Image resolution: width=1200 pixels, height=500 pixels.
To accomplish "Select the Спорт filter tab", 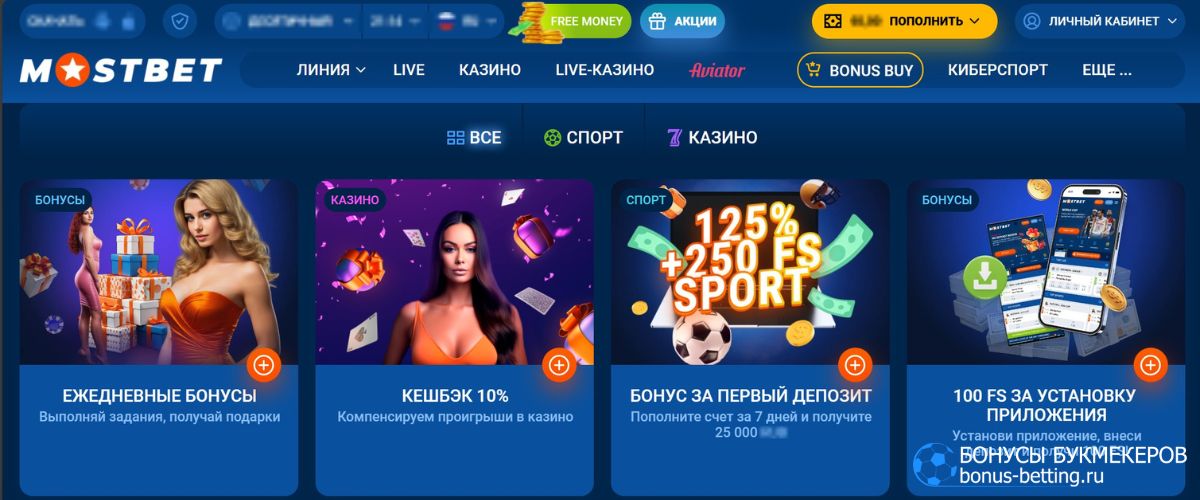I will (x=583, y=138).
